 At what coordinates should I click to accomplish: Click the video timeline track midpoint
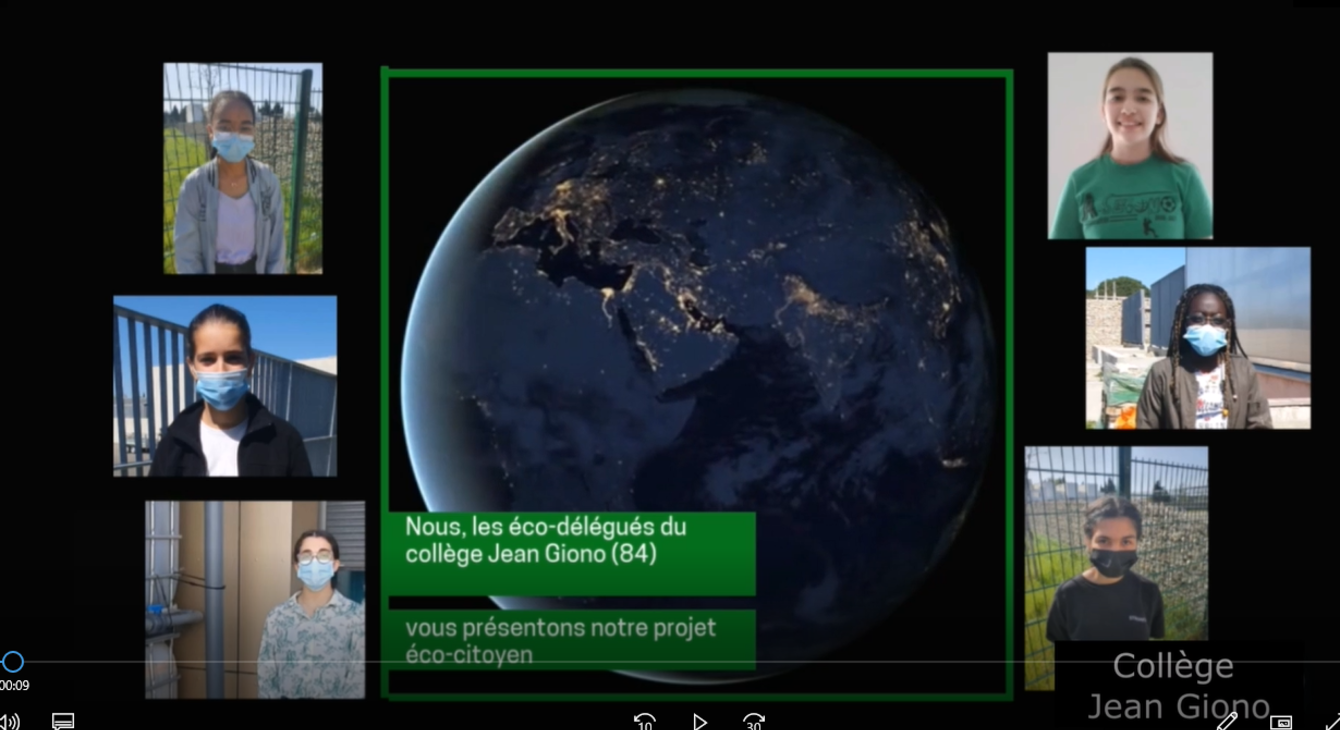tap(670, 661)
